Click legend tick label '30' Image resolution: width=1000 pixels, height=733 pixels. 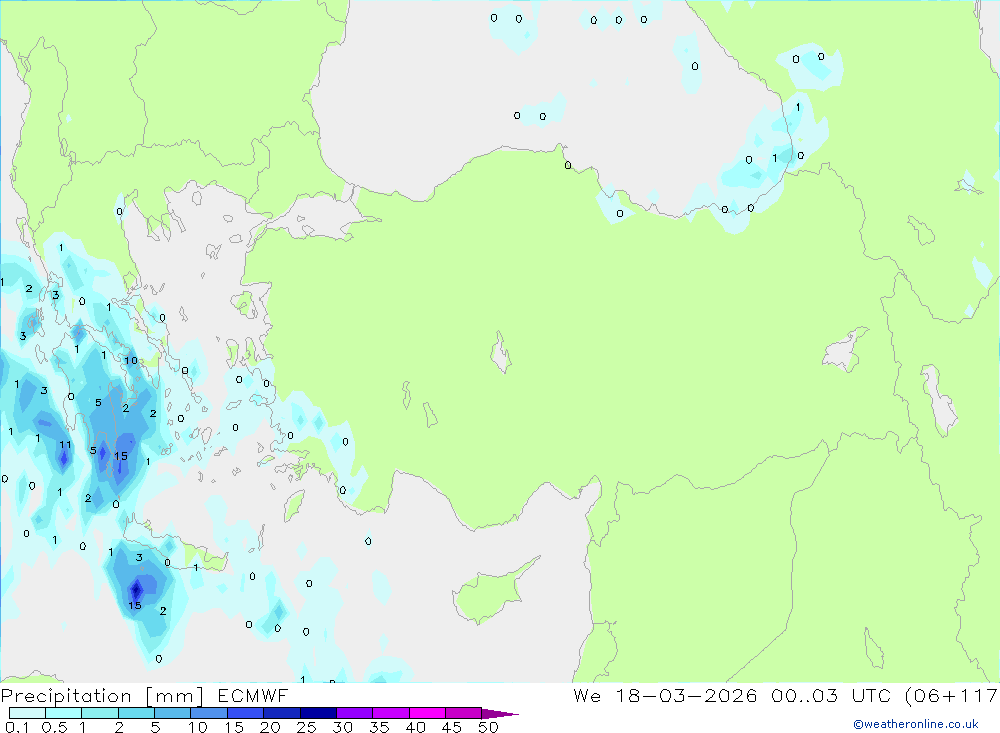[343, 727]
